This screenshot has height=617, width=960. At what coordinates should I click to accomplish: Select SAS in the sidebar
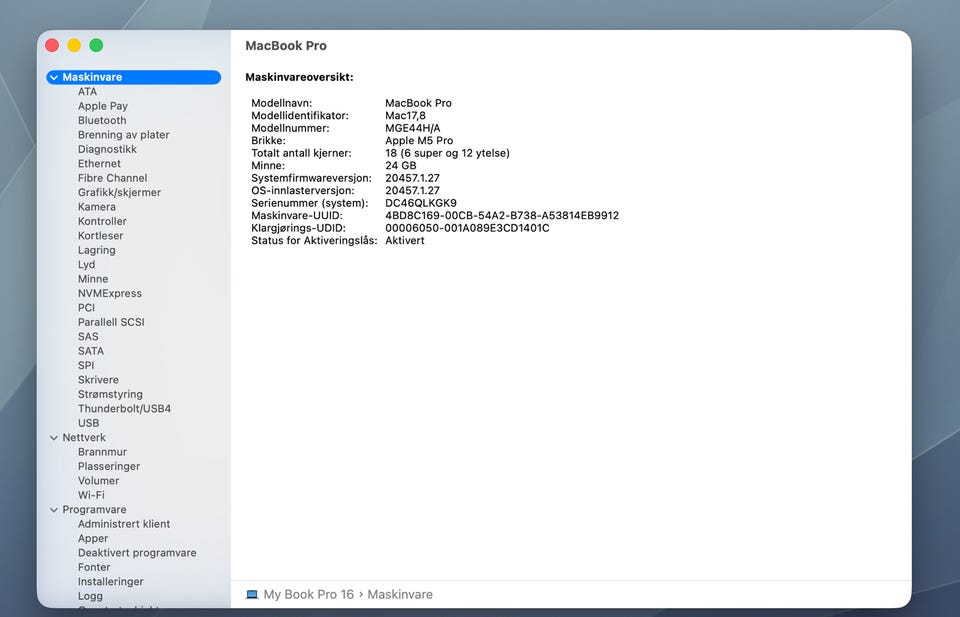tap(88, 337)
